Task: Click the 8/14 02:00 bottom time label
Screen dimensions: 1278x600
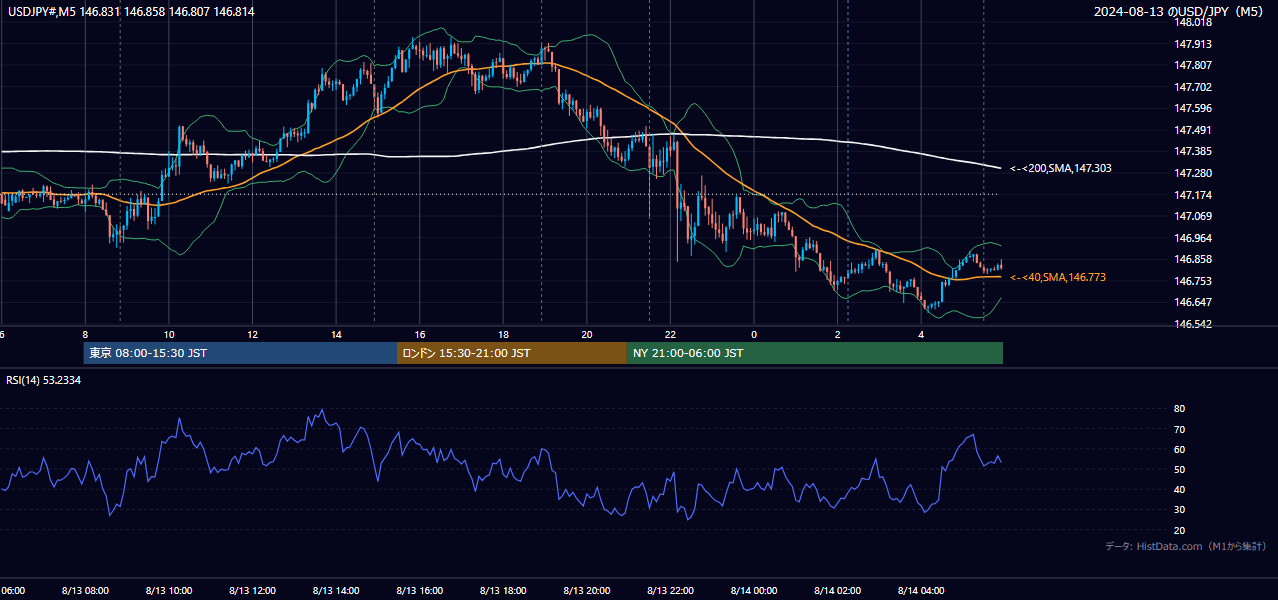Action: pyautogui.click(x=838, y=590)
